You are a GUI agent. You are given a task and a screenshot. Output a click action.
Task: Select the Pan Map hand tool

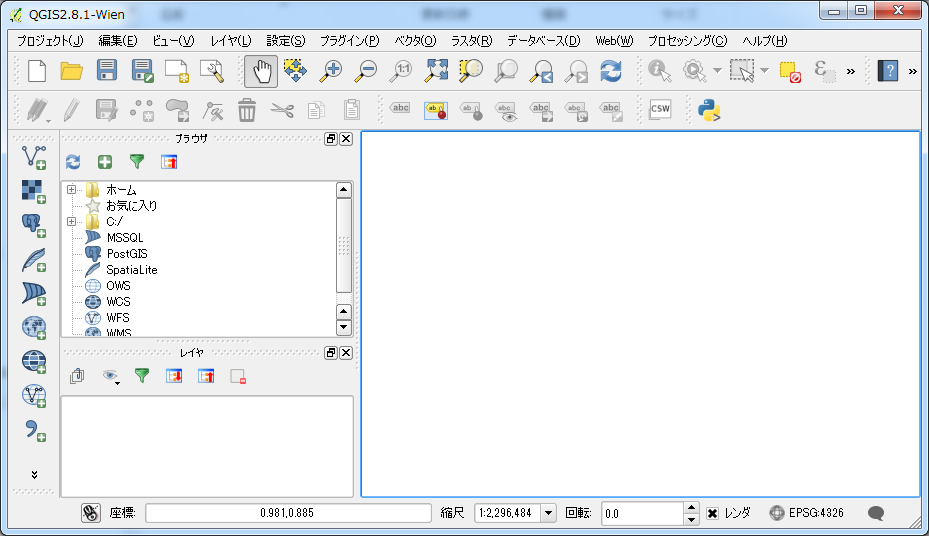[x=261, y=71]
